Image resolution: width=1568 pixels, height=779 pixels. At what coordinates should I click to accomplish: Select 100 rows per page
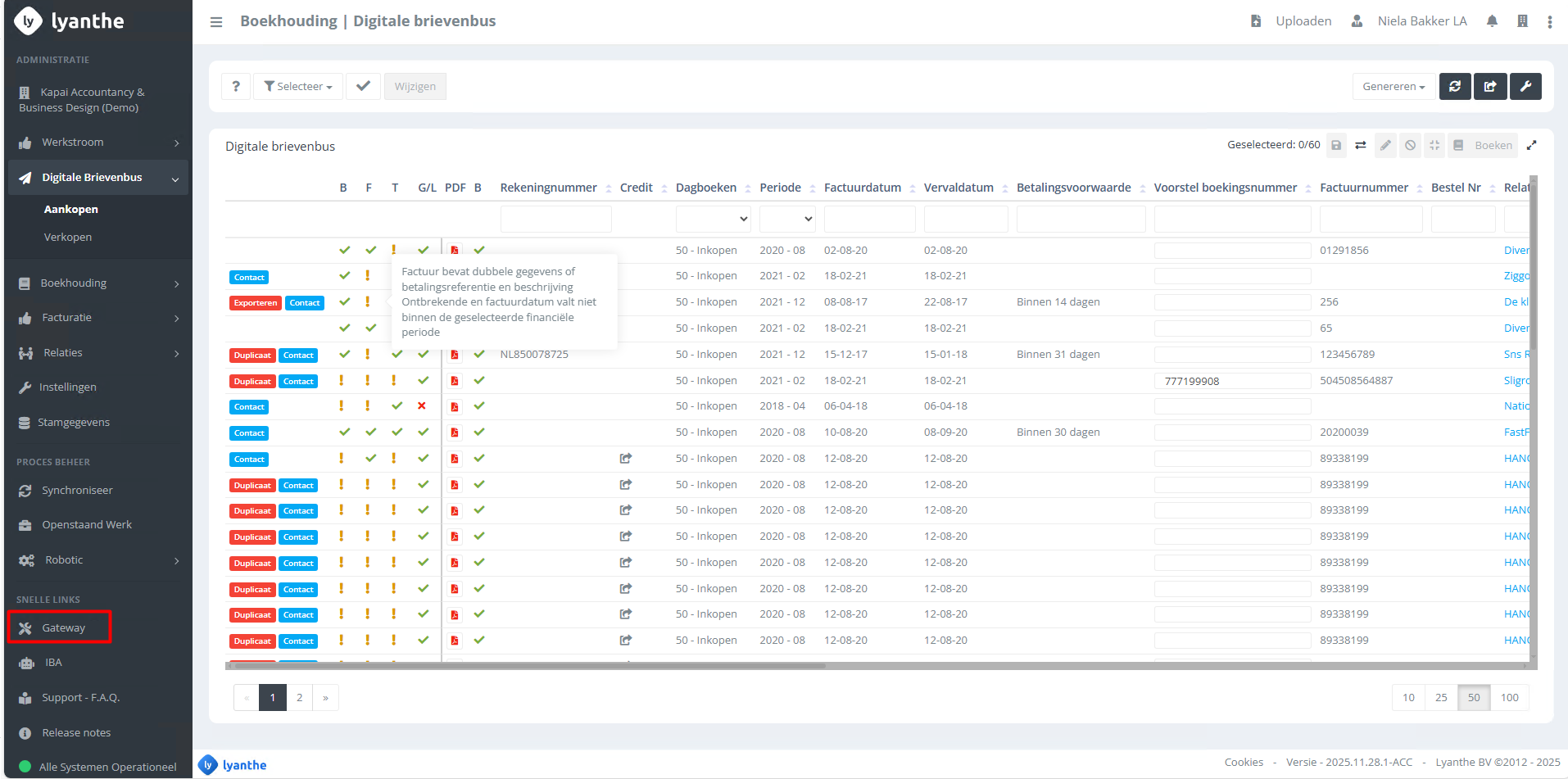[1509, 697]
